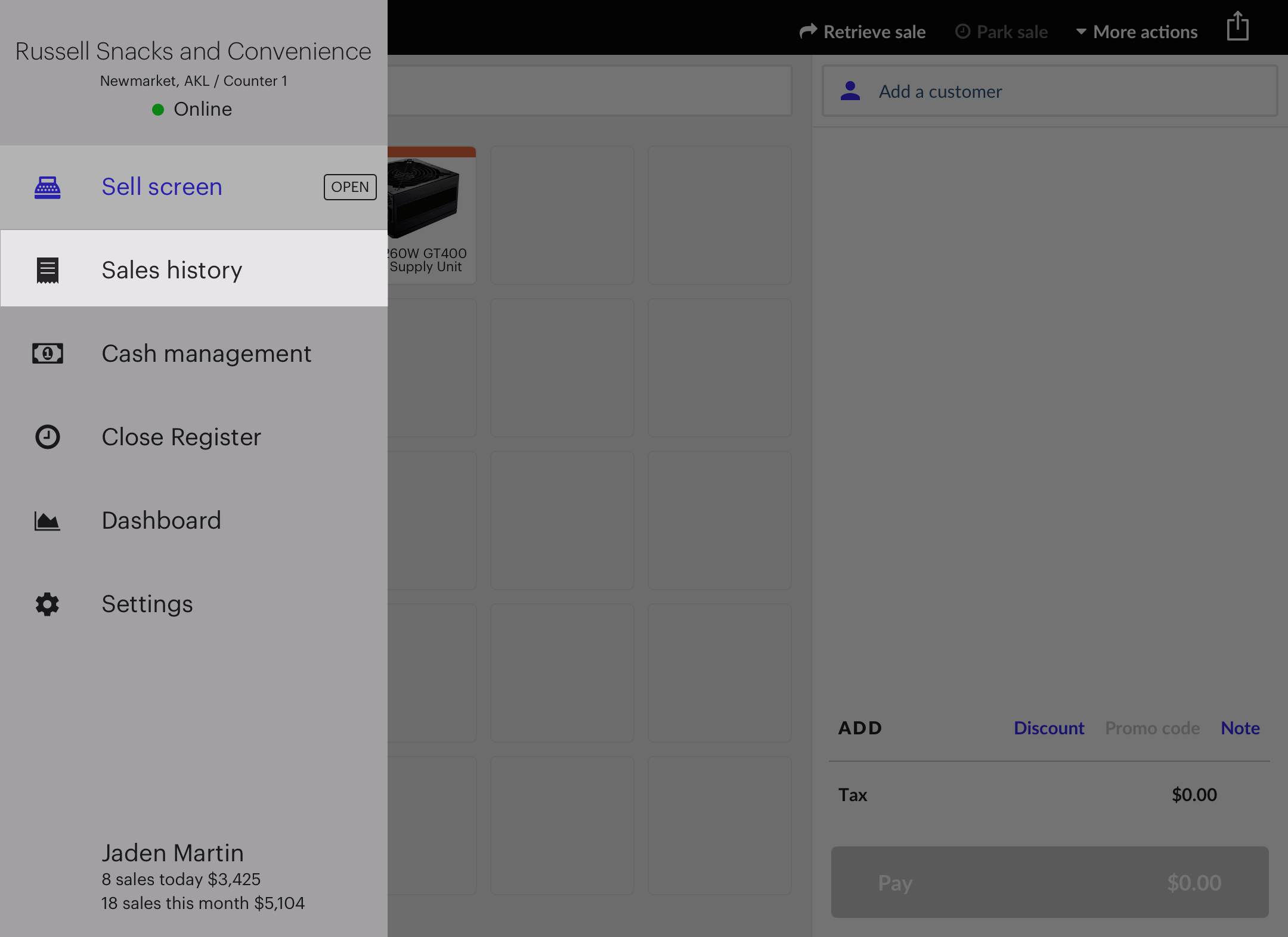Click the clock icon beside Close Register
Screen dimensions: 1288x937
[48, 437]
